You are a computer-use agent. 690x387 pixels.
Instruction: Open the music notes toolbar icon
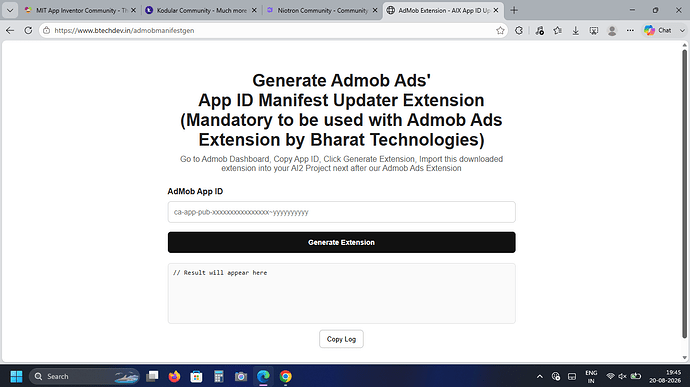(540, 30)
